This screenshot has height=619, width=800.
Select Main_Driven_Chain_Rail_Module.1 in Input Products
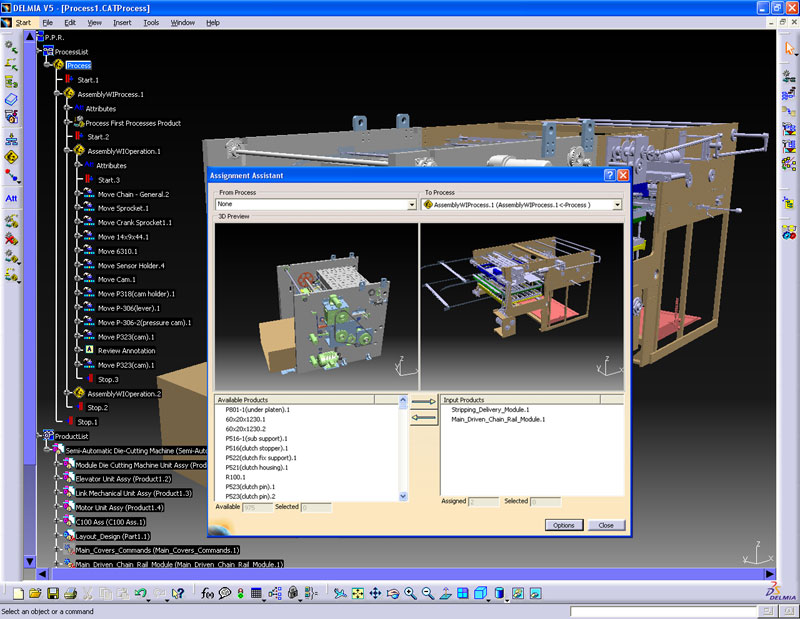click(498, 419)
